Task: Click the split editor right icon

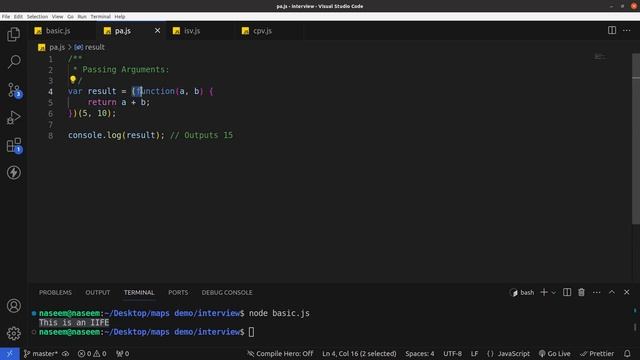Action: 611,31
